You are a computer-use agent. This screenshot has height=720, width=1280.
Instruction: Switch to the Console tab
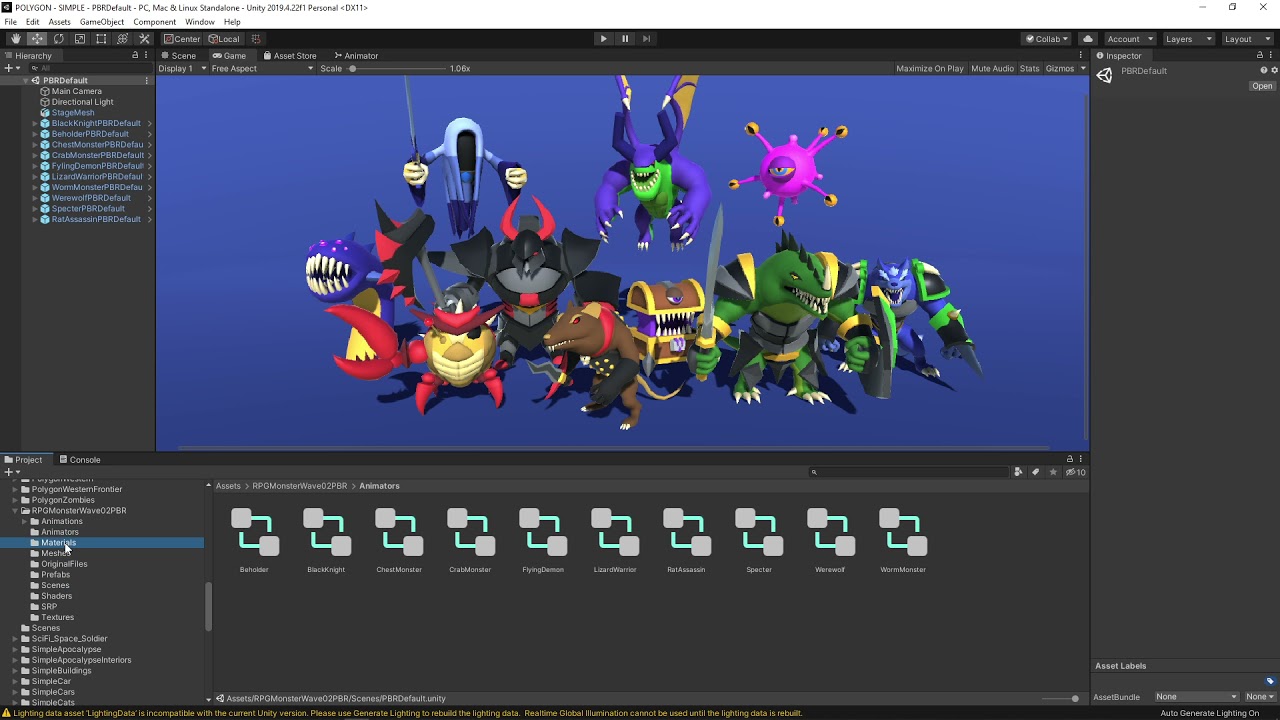click(x=80, y=459)
